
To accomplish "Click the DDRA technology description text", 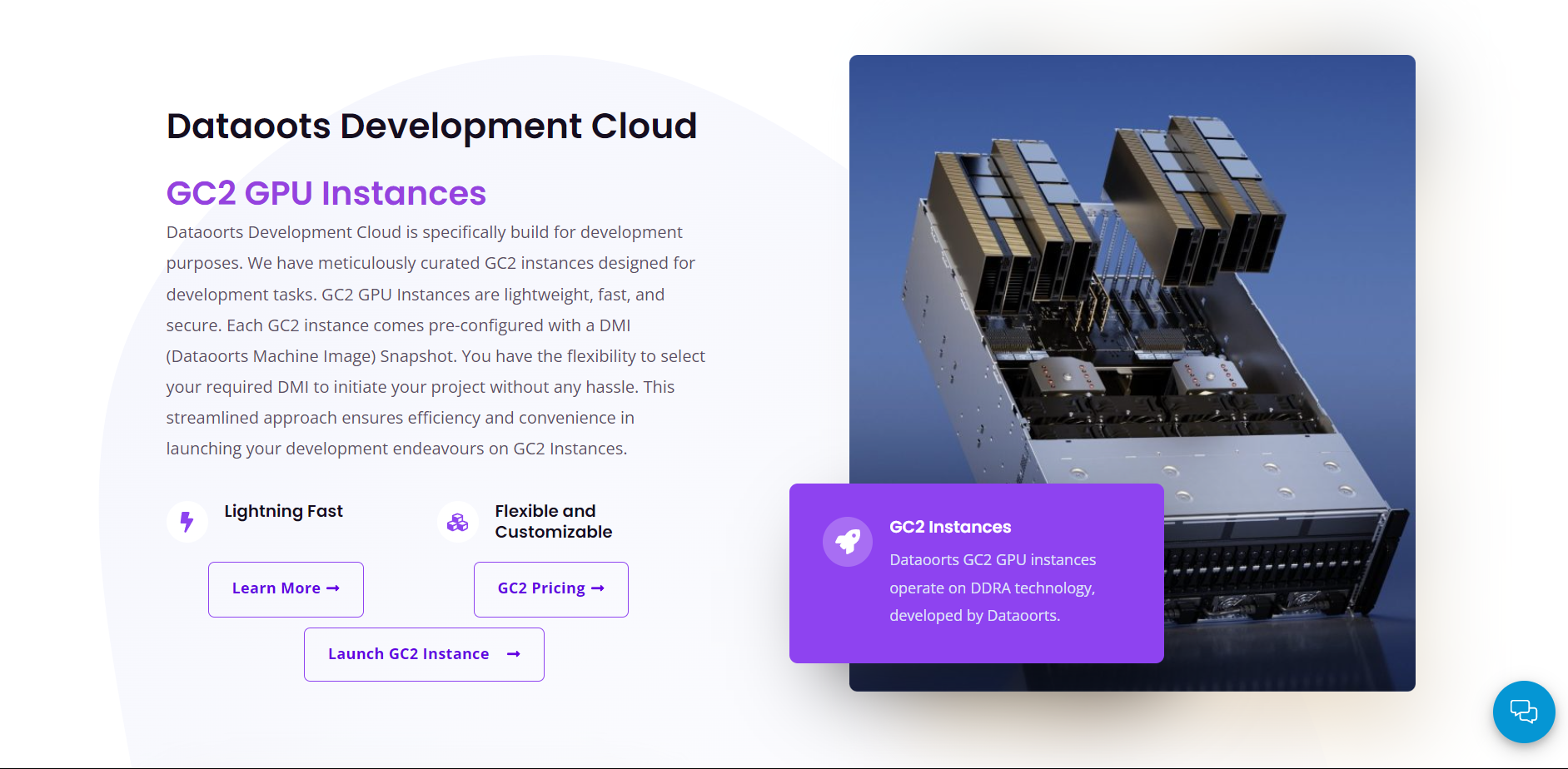I will tap(993, 588).
